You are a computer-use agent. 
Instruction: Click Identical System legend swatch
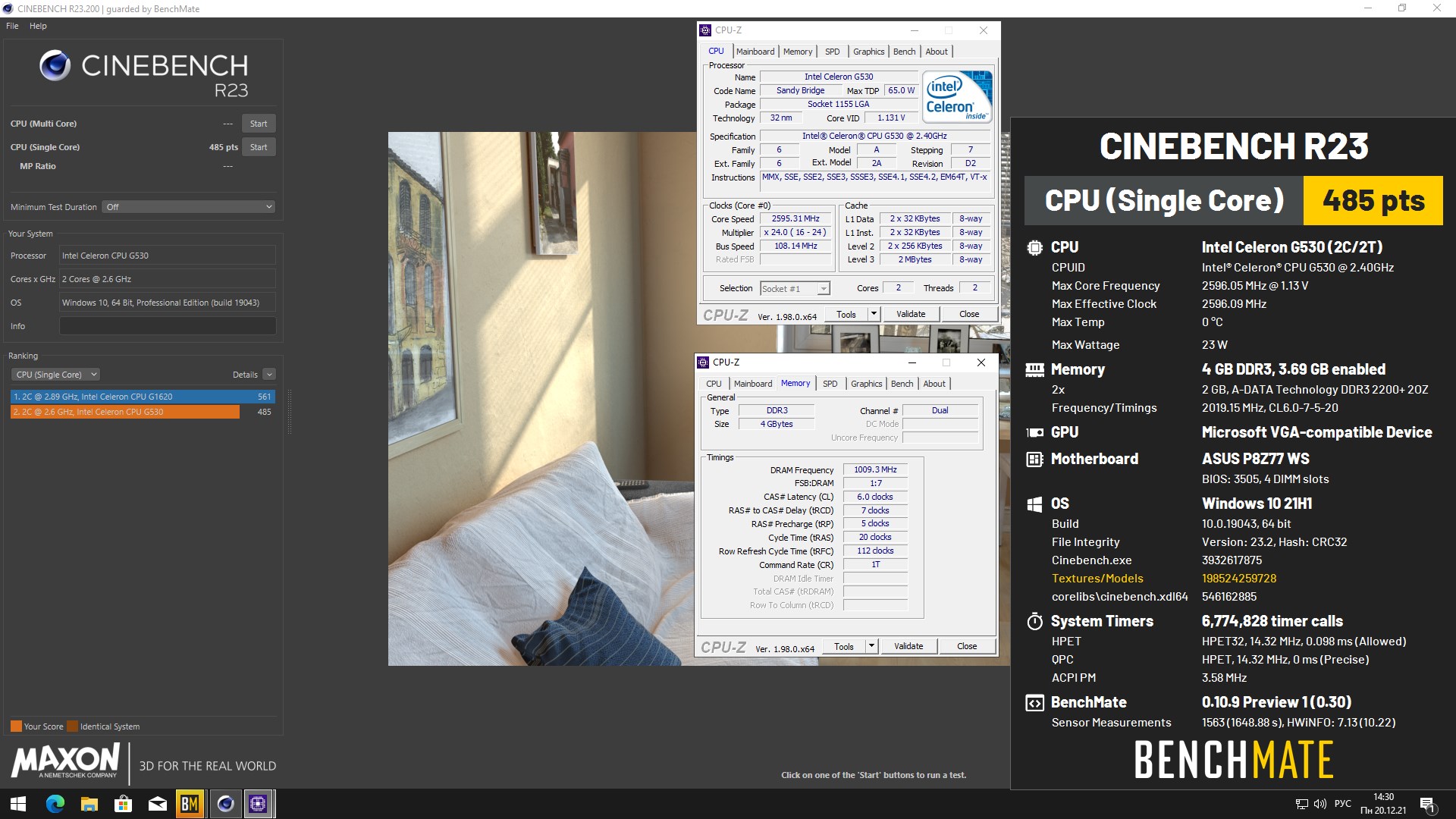(72, 726)
